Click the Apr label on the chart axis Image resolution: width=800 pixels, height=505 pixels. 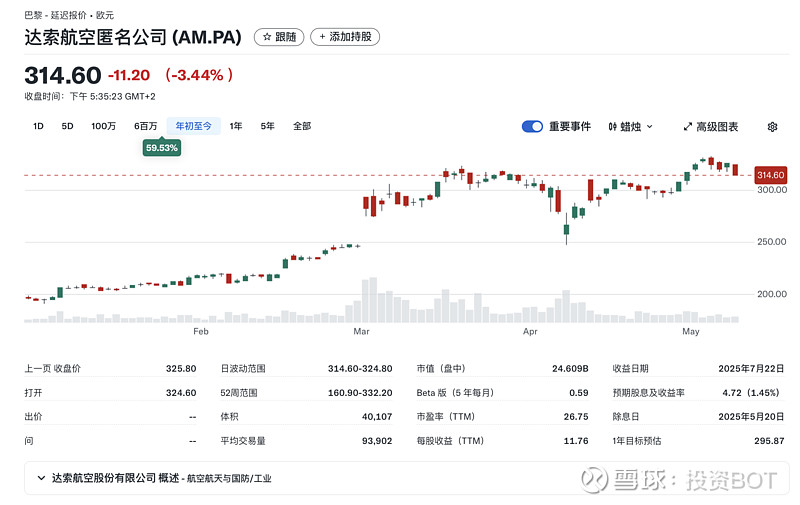pos(530,332)
